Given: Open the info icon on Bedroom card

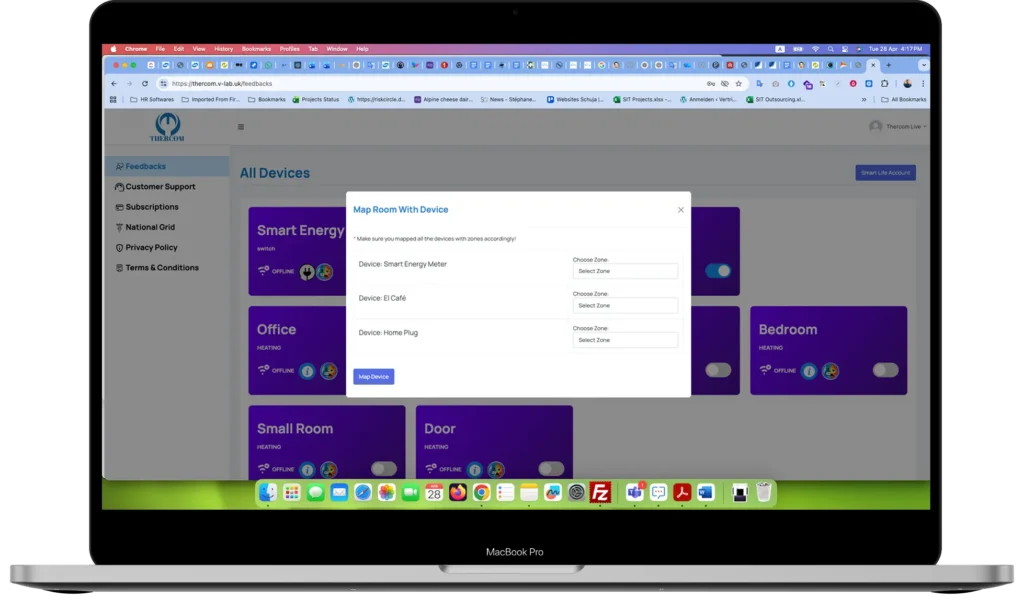Looking at the screenshot, I should click(x=808, y=371).
